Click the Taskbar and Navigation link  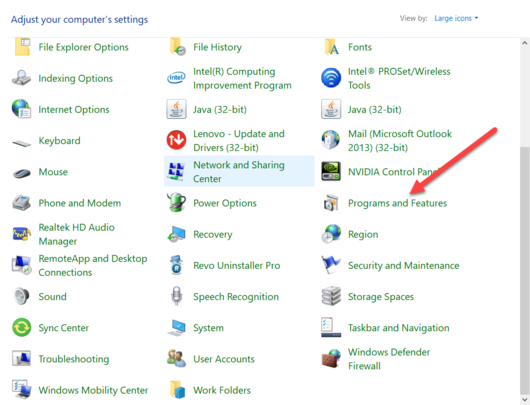click(x=399, y=328)
